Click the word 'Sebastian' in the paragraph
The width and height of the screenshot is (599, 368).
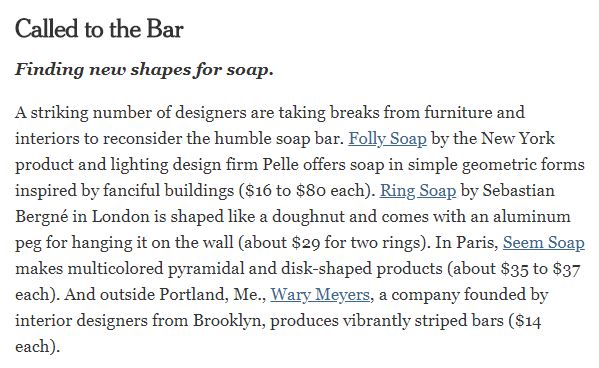(519, 191)
